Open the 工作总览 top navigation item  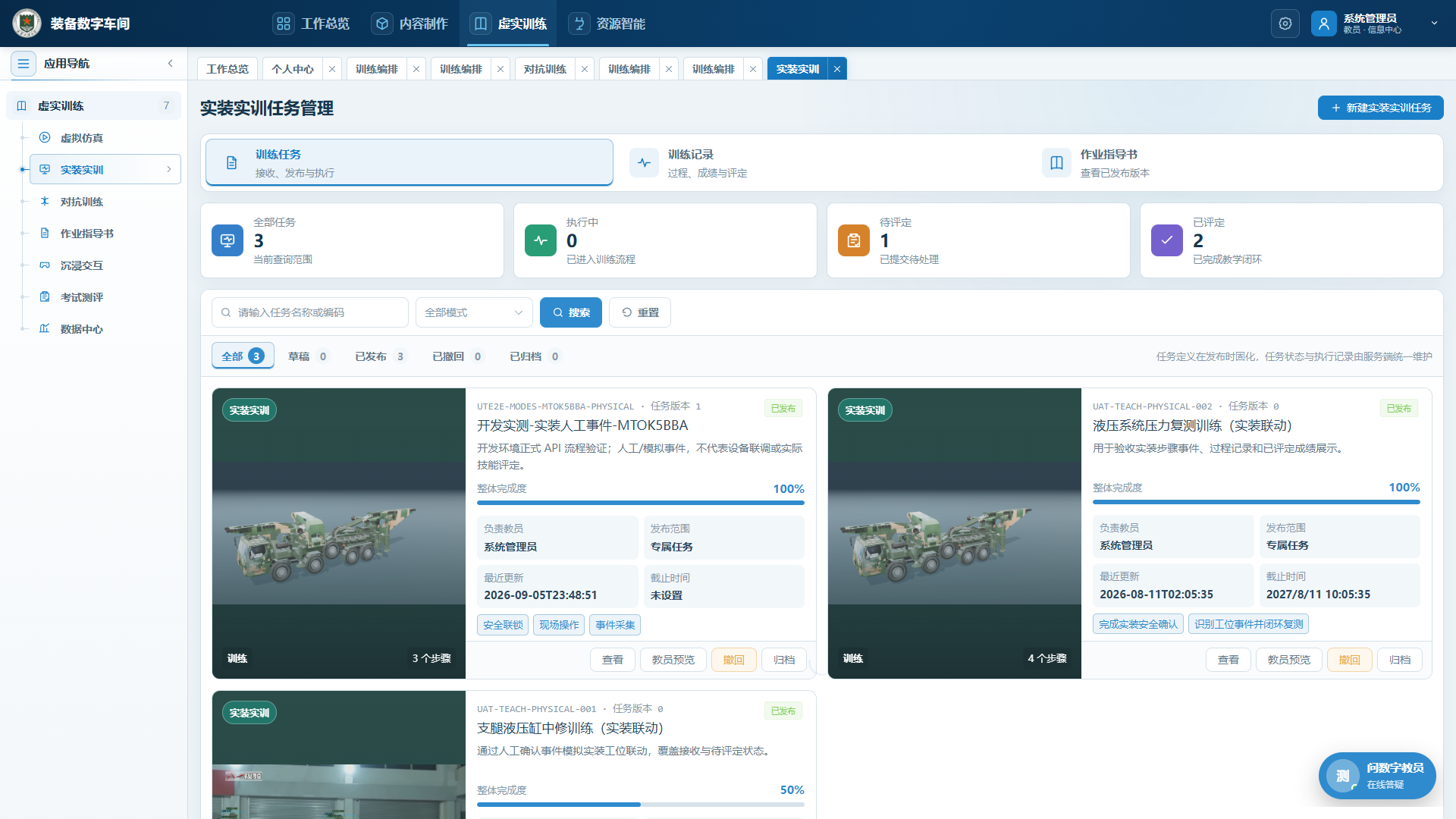(x=311, y=24)
